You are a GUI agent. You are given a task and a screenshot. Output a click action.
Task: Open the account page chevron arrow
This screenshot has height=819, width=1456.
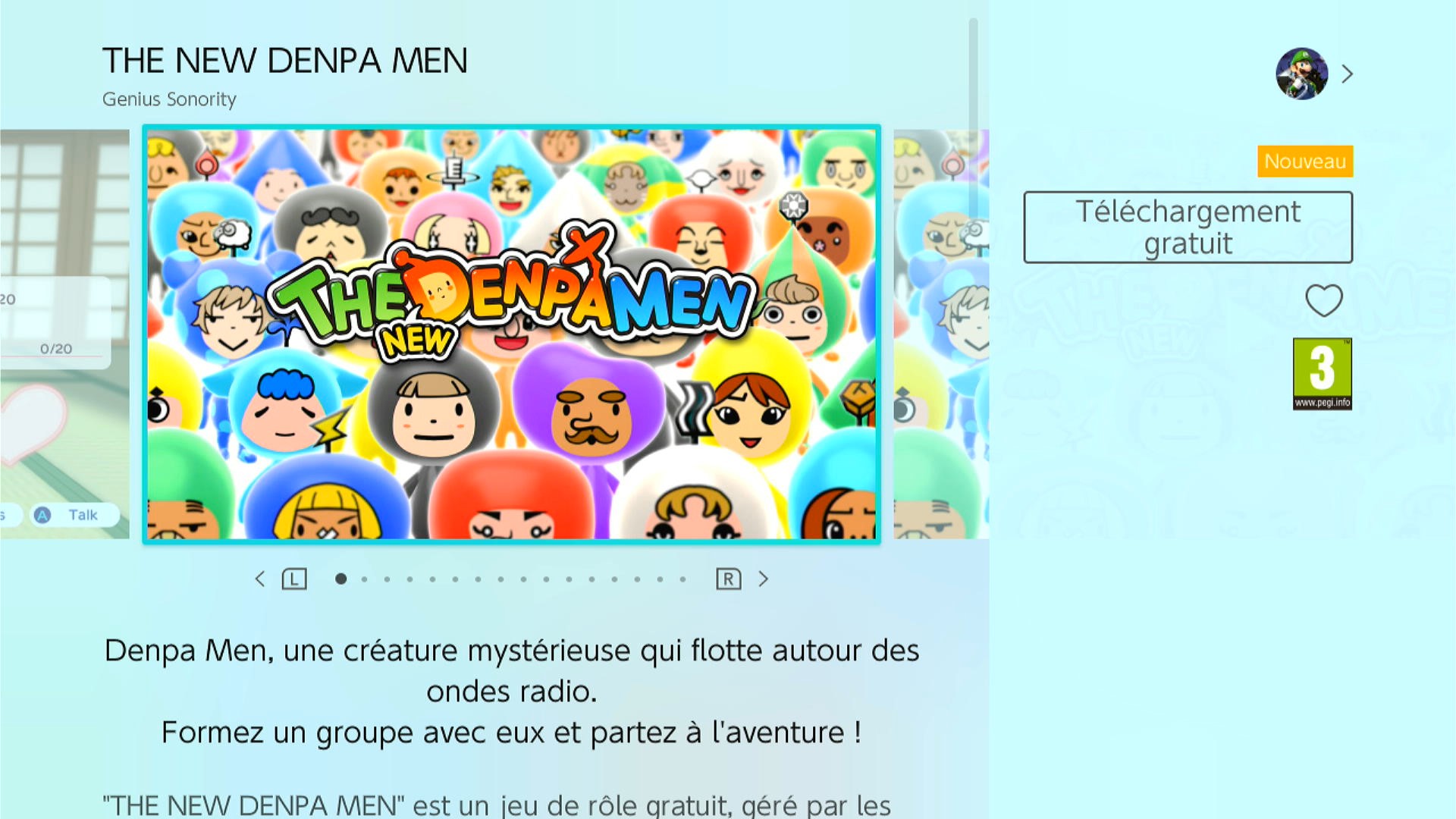(x=1347, y=74)
